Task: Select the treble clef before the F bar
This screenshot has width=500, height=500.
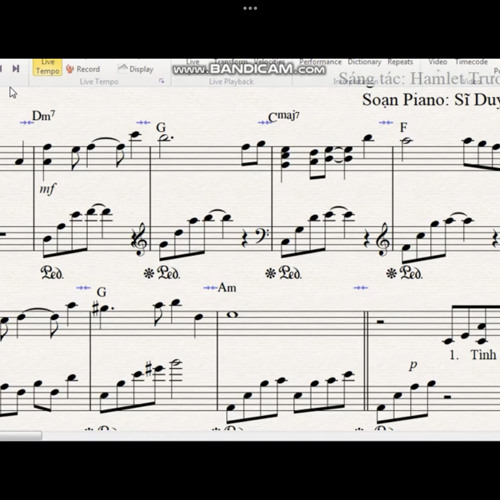Action: click(383, 239)
